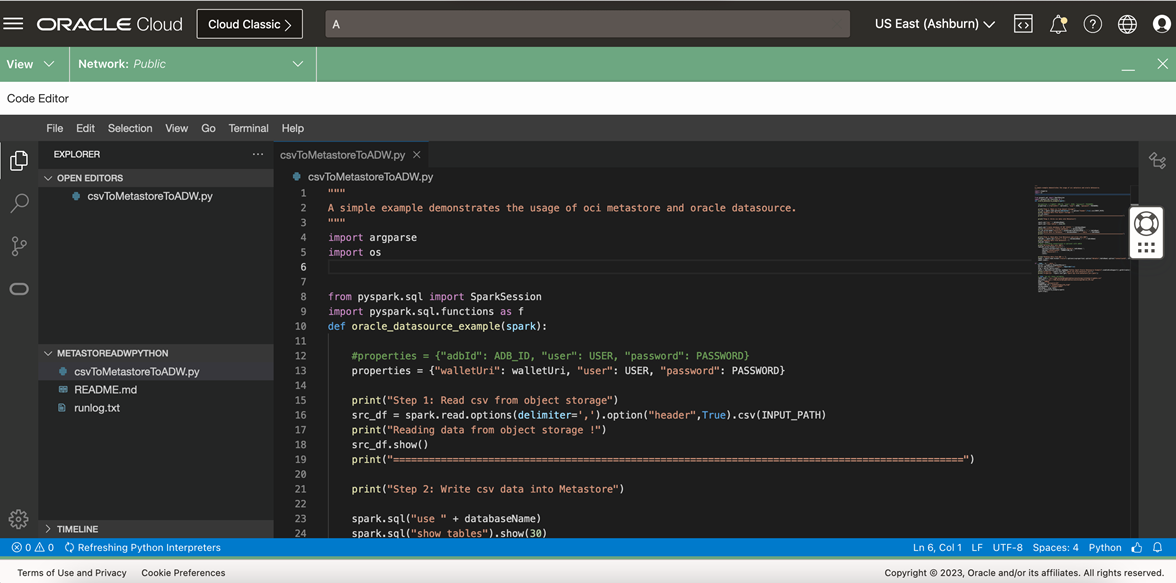Open the Terminal menu
Viewport: 1176px width, 583px height.
pyautogui.click(x=248, y=128)
